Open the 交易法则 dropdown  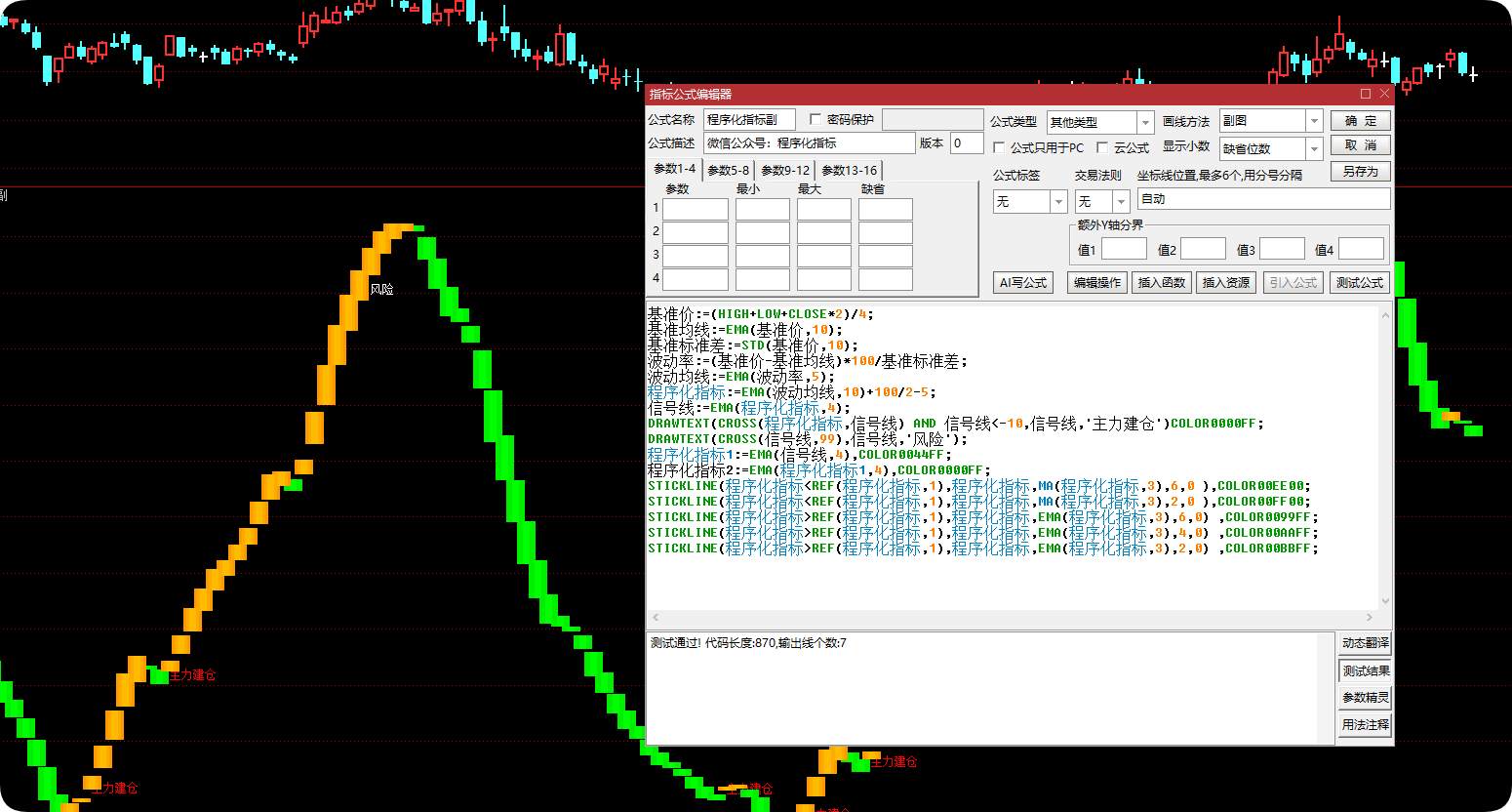point(1102,201)
